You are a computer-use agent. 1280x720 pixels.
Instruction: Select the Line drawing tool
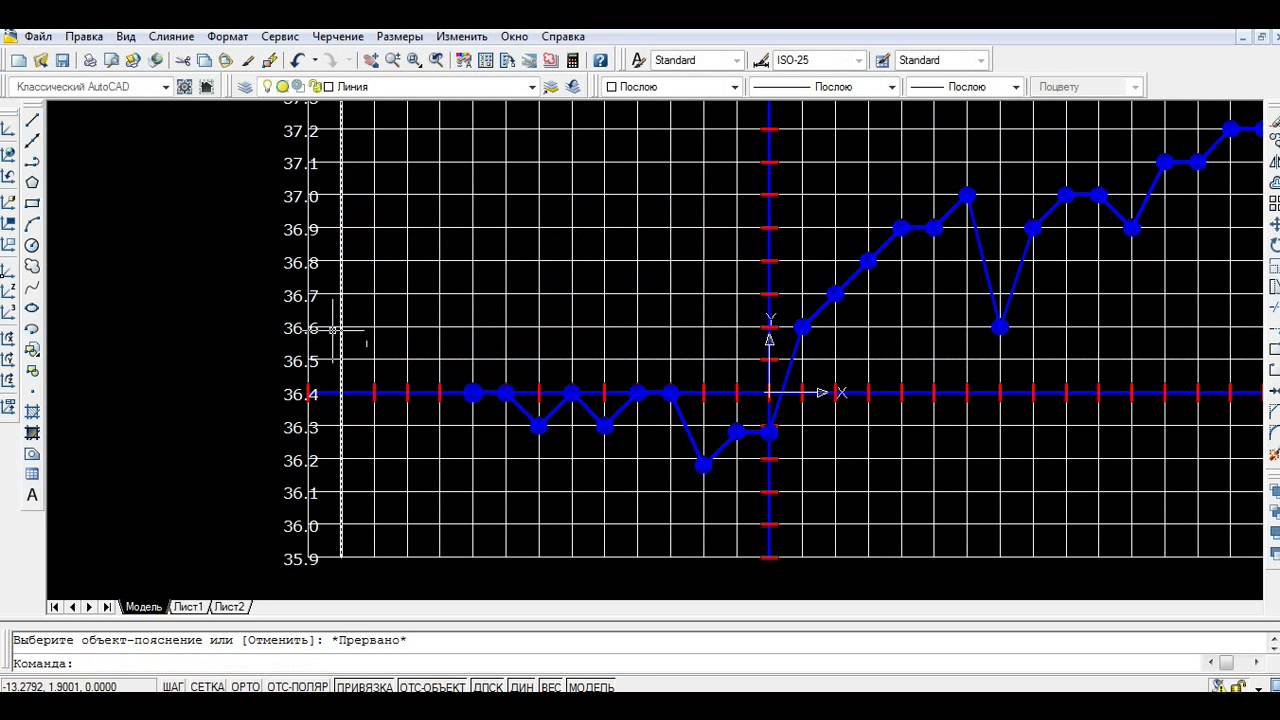pos(32,119)
